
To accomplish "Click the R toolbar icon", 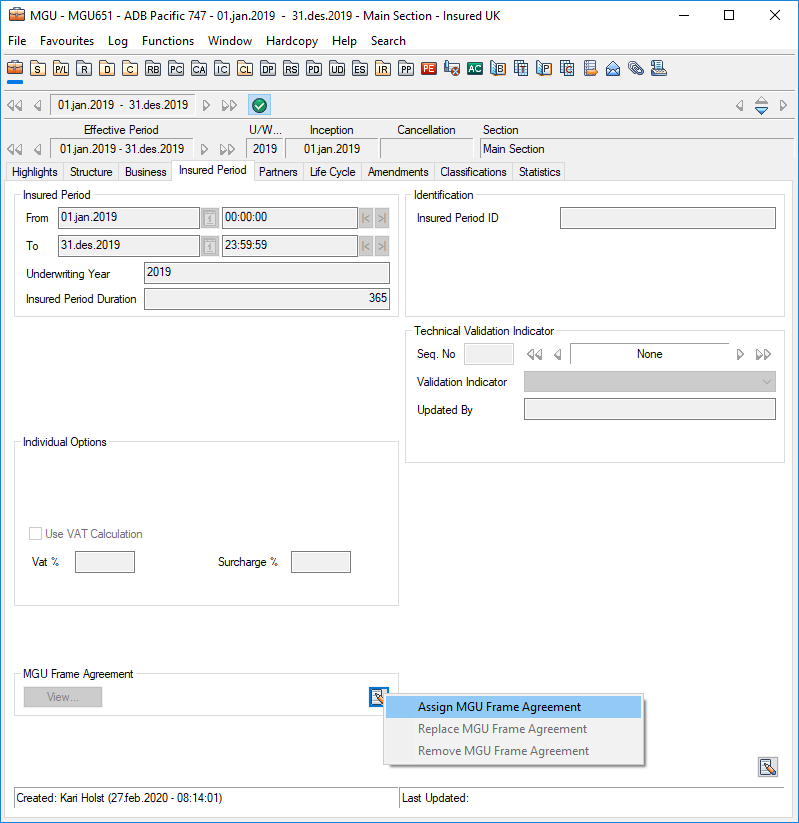I will coord(84,69).
